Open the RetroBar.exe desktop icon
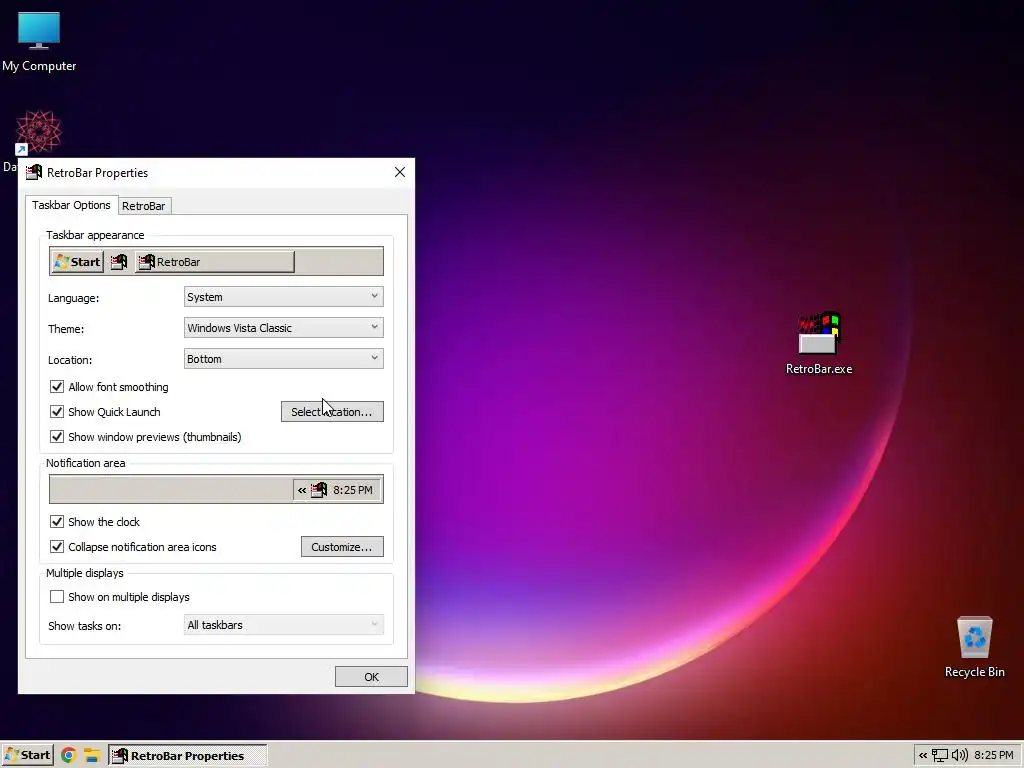1024x768 pixels. (819, 344)
